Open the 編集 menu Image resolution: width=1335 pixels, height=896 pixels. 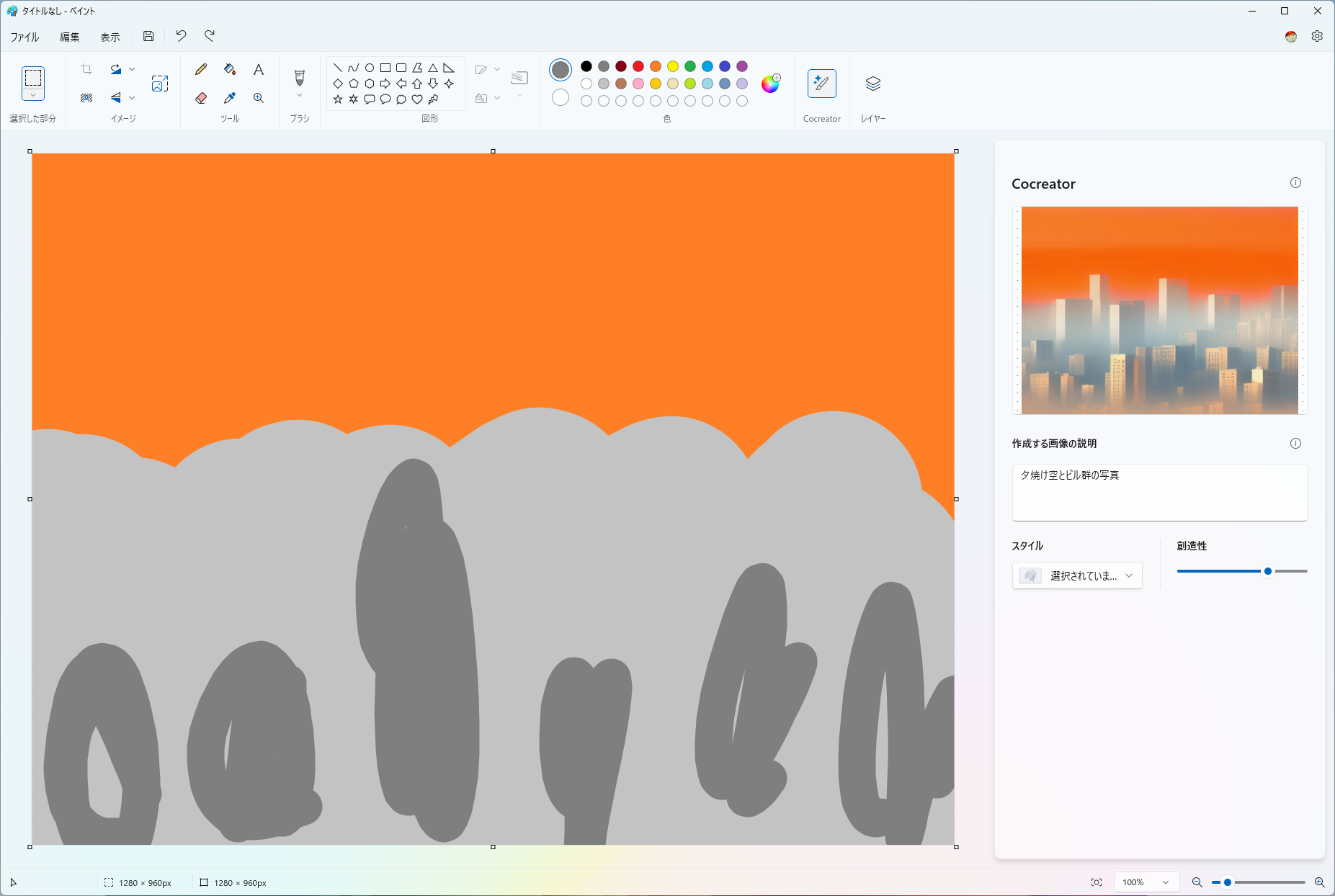pos(70,36)
